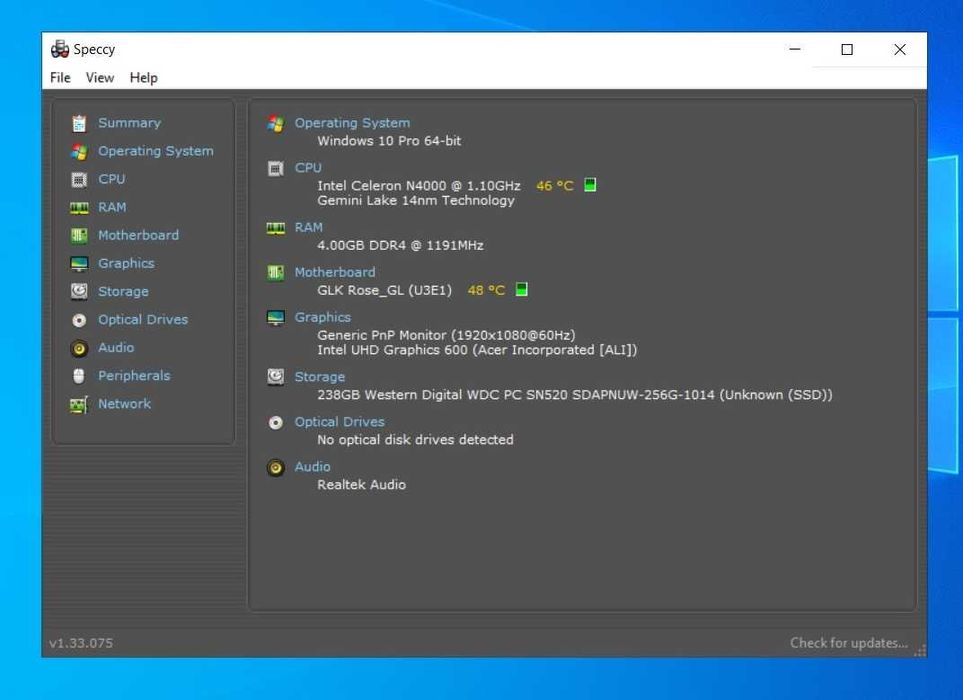Click the RAM stick icon in sidebar
The image size is (963, 700).
tap(79, 208)
